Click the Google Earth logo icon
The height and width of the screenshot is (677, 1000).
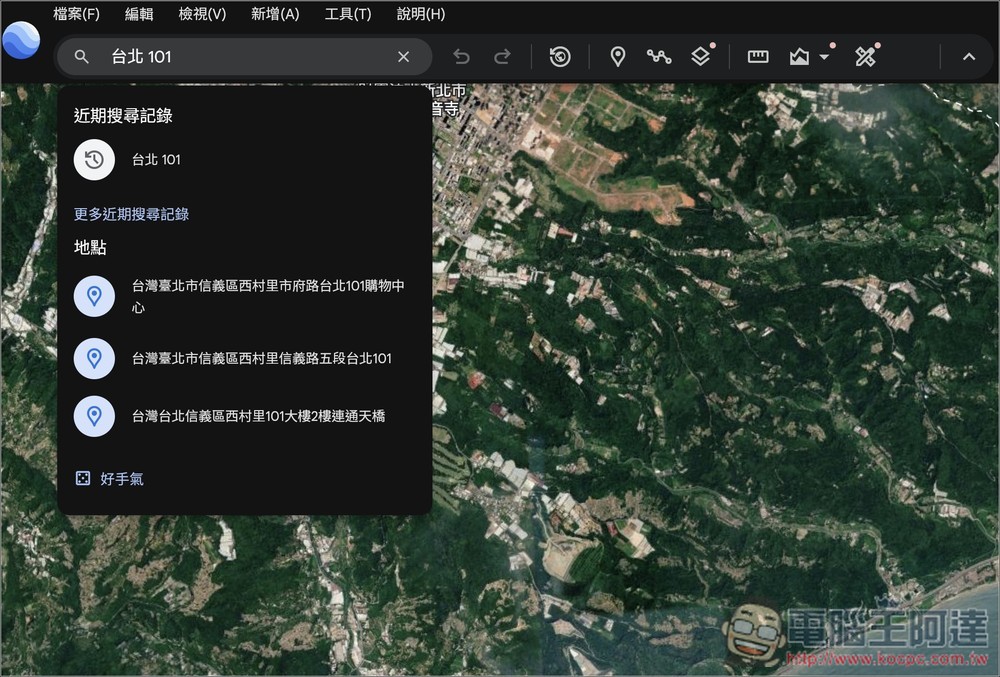click(21, 40)
